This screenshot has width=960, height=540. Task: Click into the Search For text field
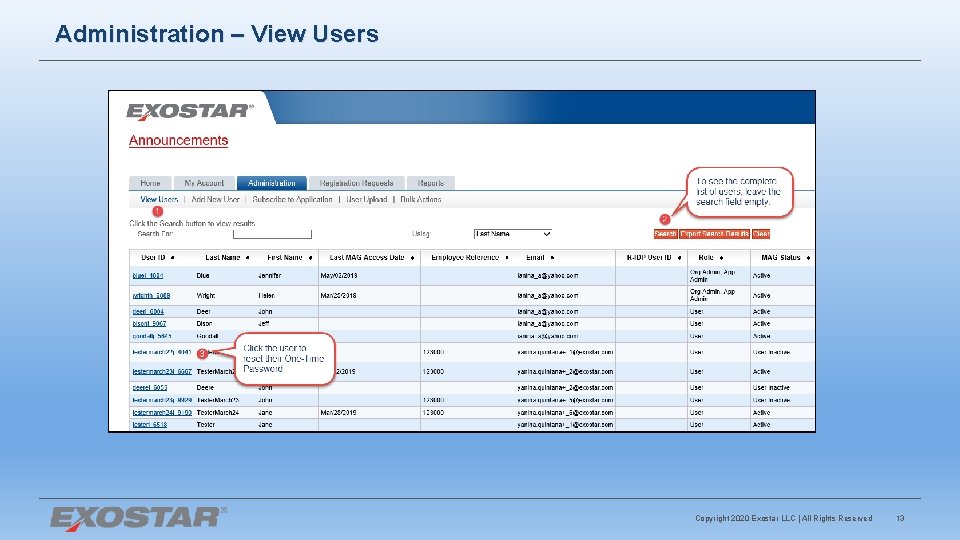(272, 234)
